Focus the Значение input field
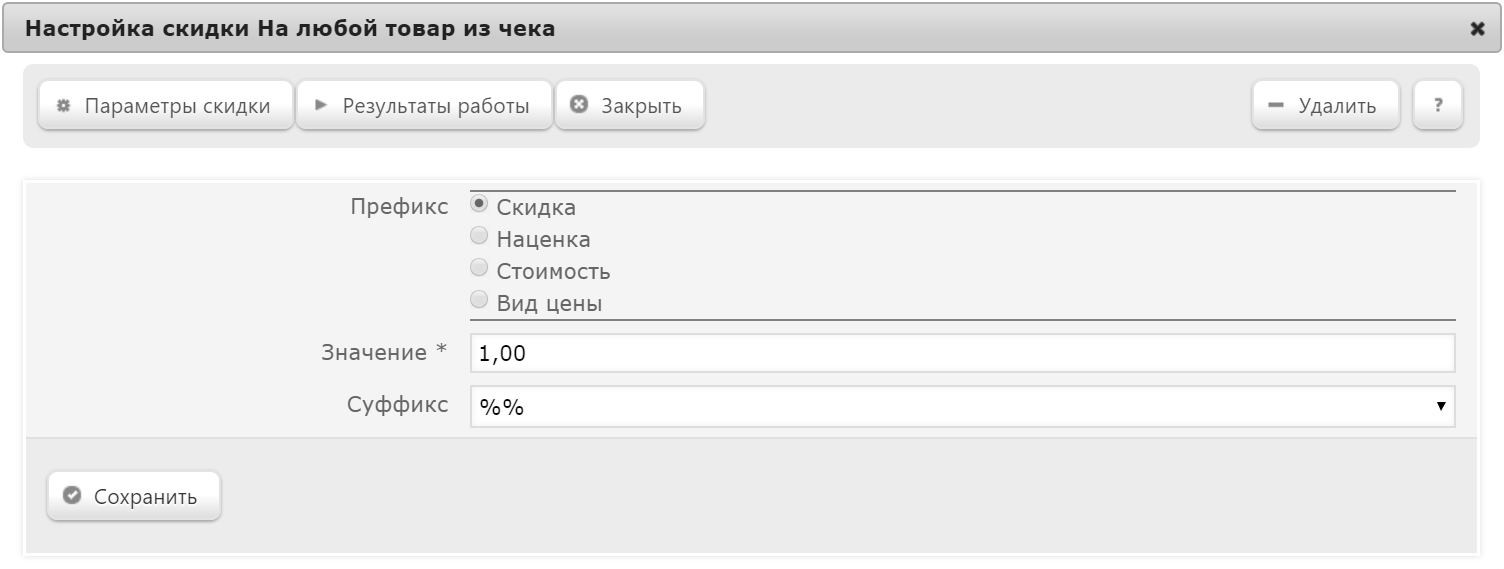This screenshot has width=1504, height=569. click(962, 353)
